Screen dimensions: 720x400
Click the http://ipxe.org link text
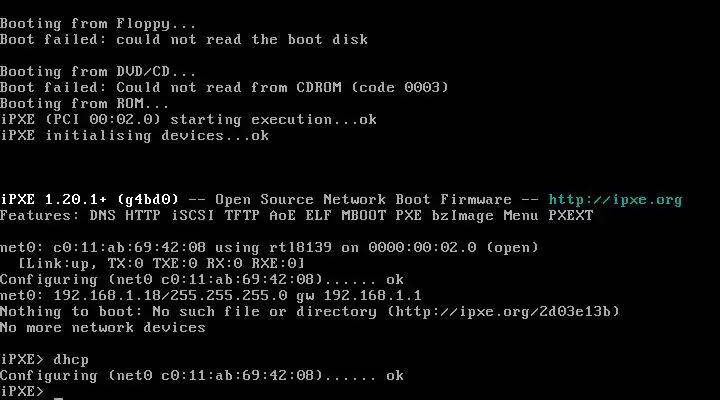click(615, 200)
